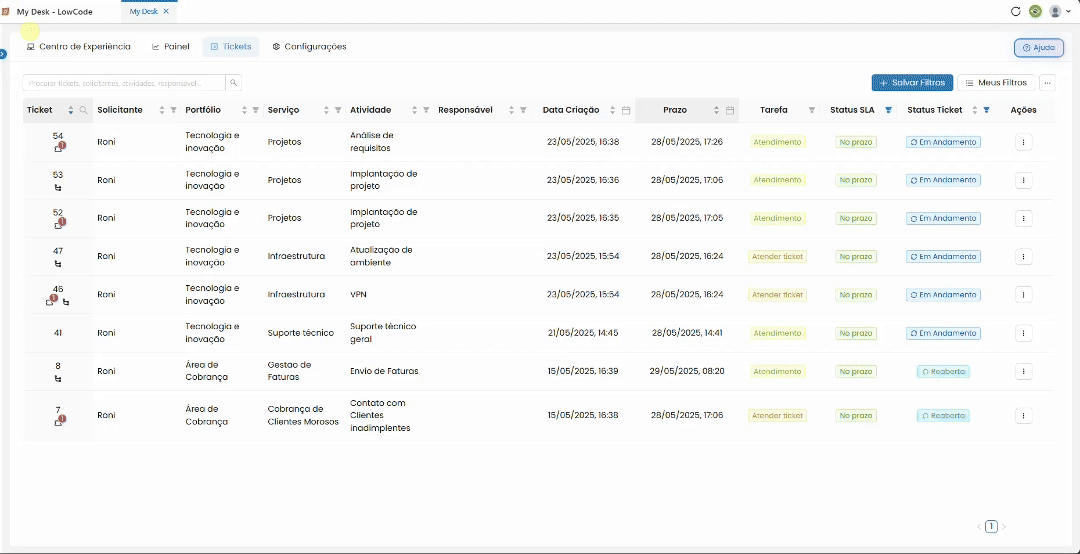Click the subtask icon under ticket 47
Screen dimensions: 1080x554
click(x=58, y=263)
